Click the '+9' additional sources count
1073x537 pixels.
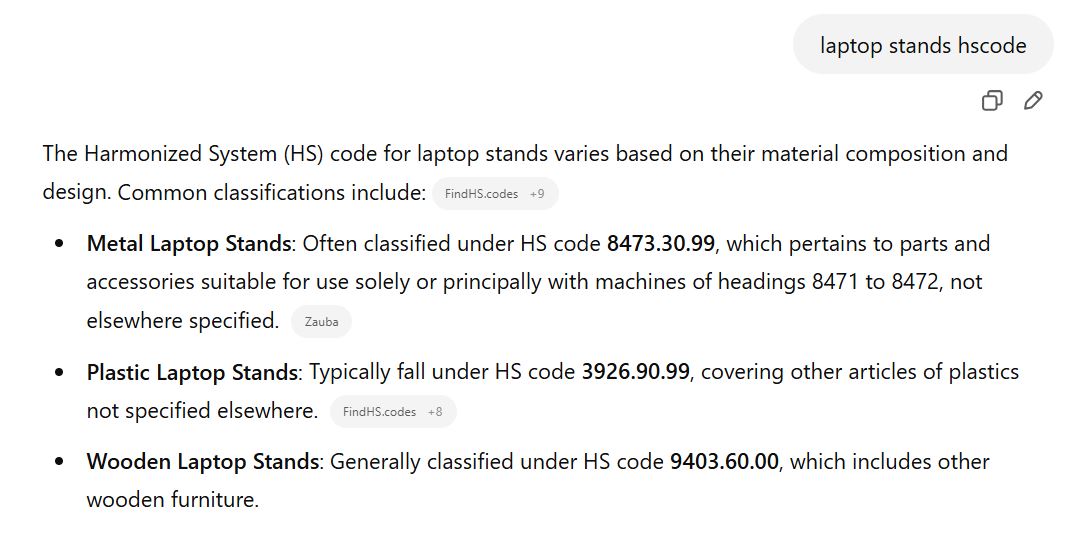[x=537, y=194]
